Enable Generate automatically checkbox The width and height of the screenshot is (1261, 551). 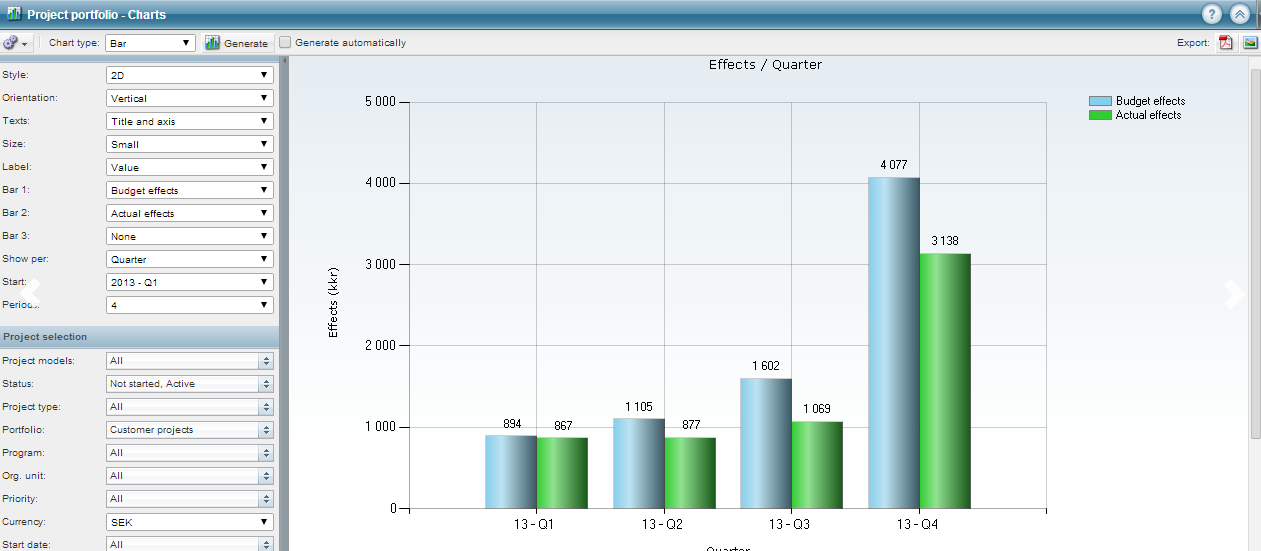285,43
